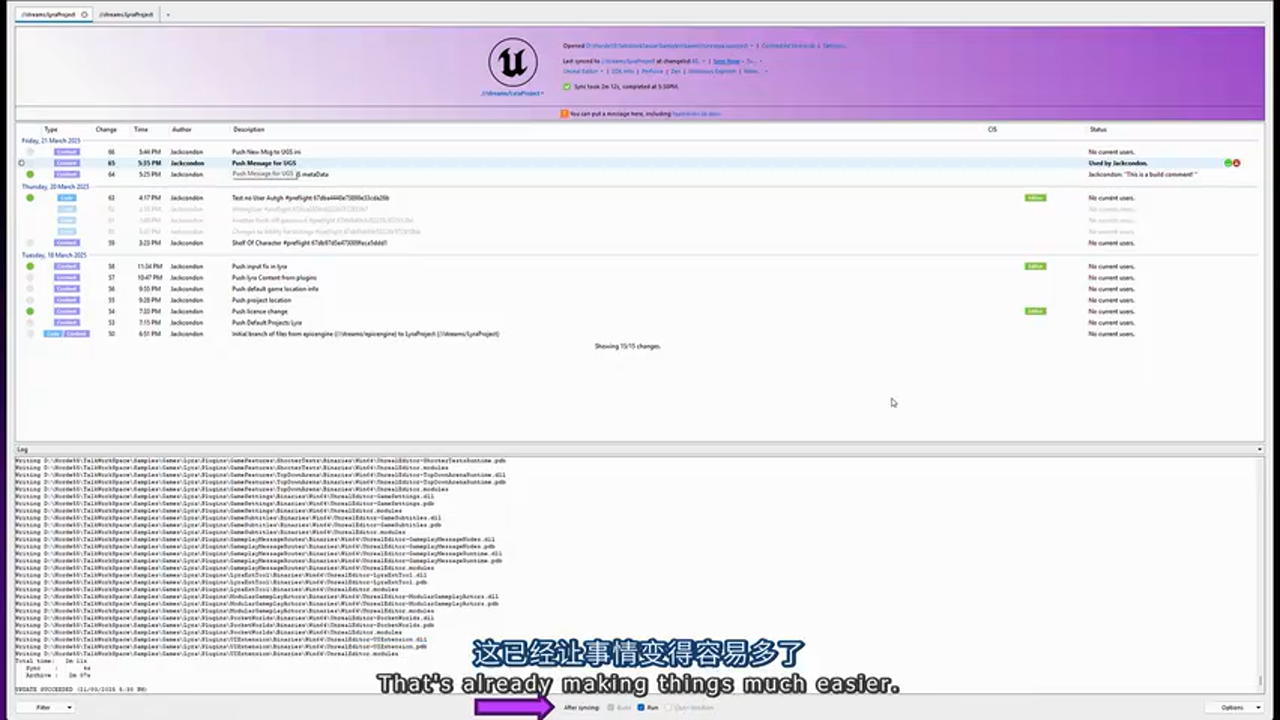The width and height of the screenshot is (1280, 720).
Task: Click the Sync Now link
Action: tap(728, 61)
